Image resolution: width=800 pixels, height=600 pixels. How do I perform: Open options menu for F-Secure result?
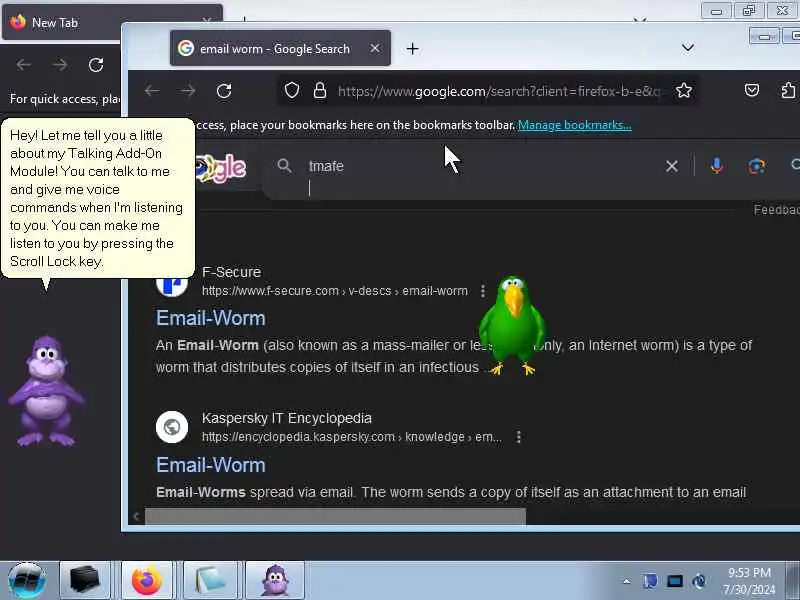[483, 291]
